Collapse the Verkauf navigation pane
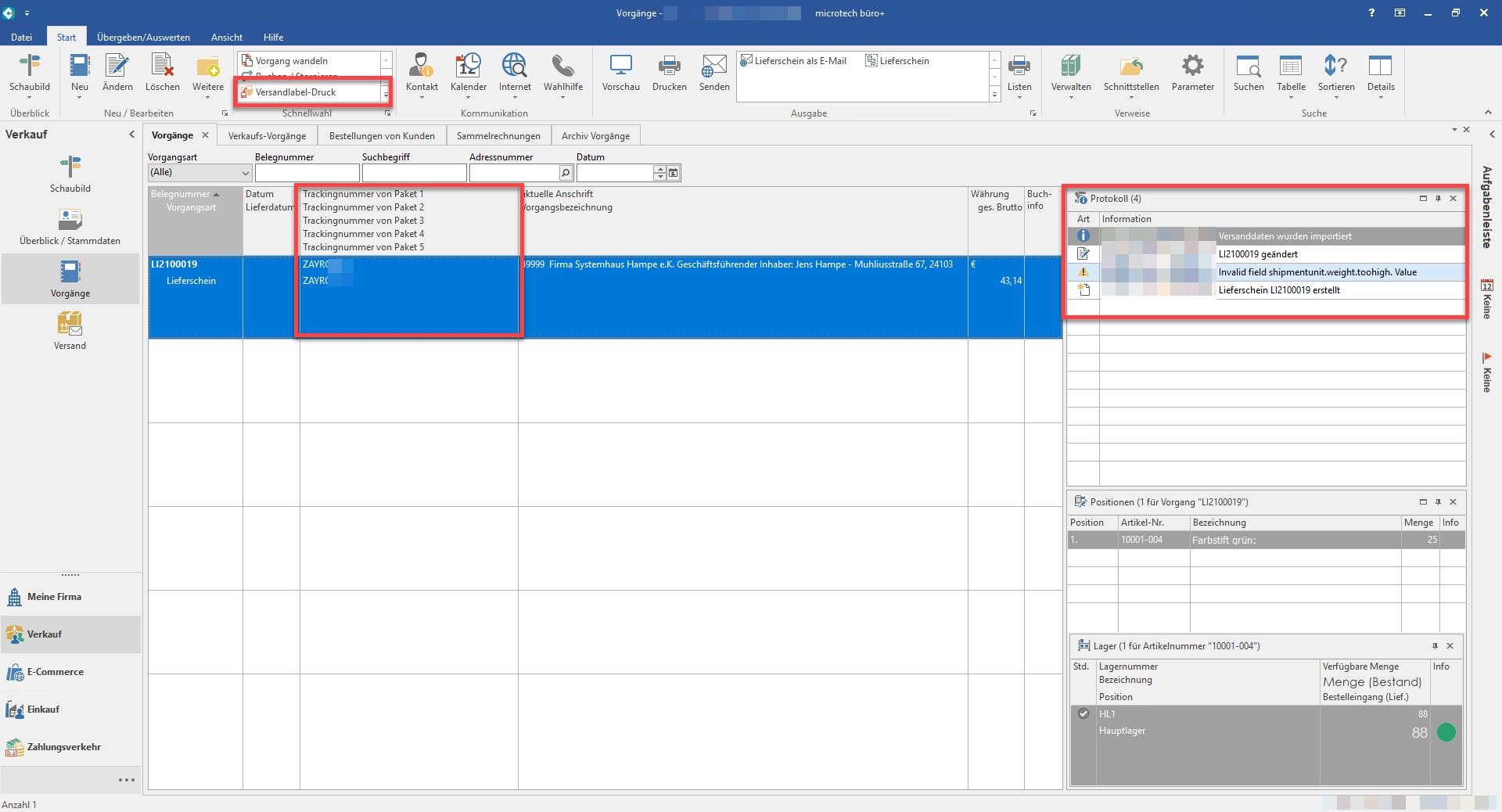This screenshot has width=1502, height=812. click(131, 135)
